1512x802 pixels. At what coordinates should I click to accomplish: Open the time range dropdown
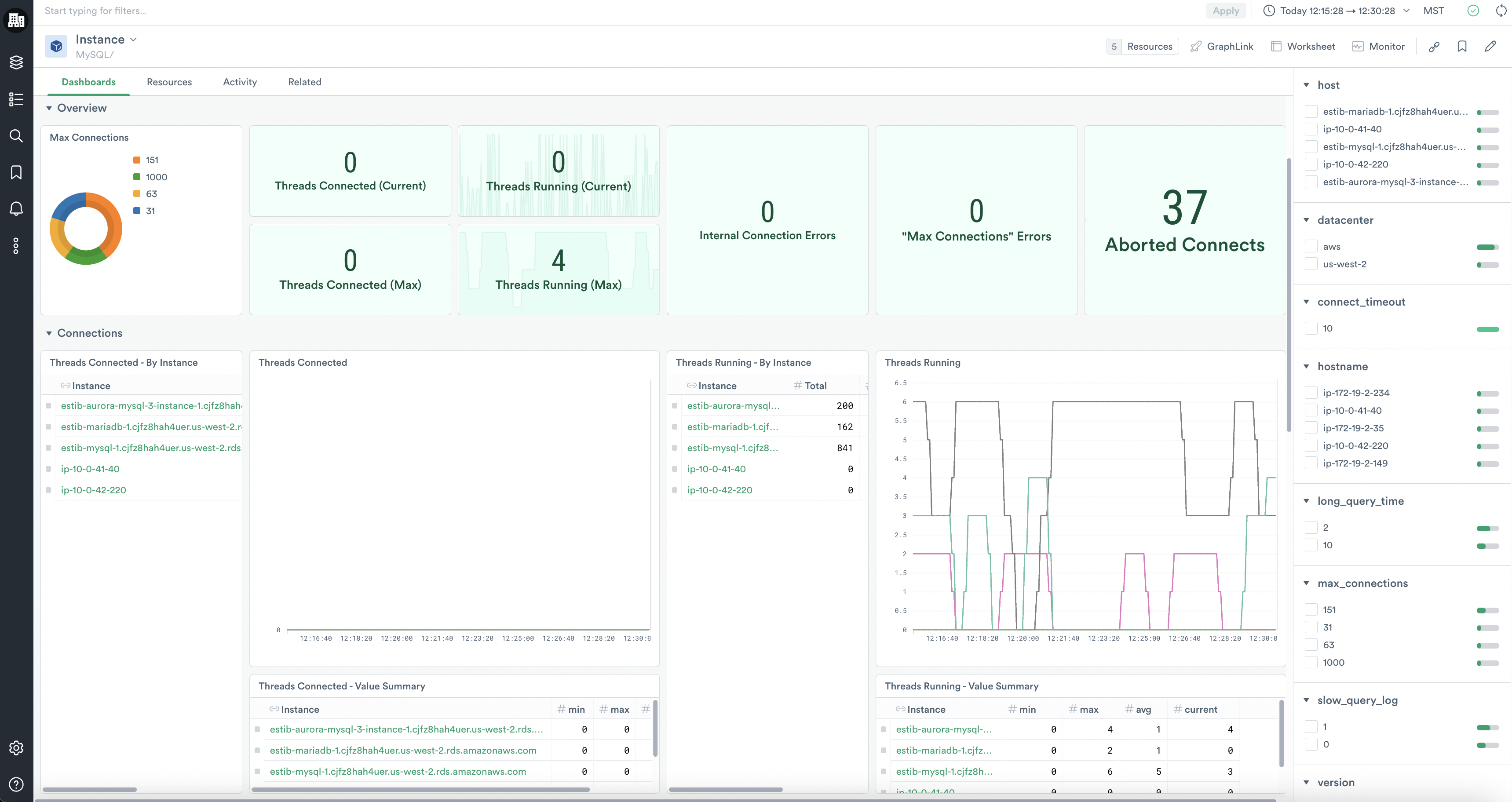tap(1338, 11)
